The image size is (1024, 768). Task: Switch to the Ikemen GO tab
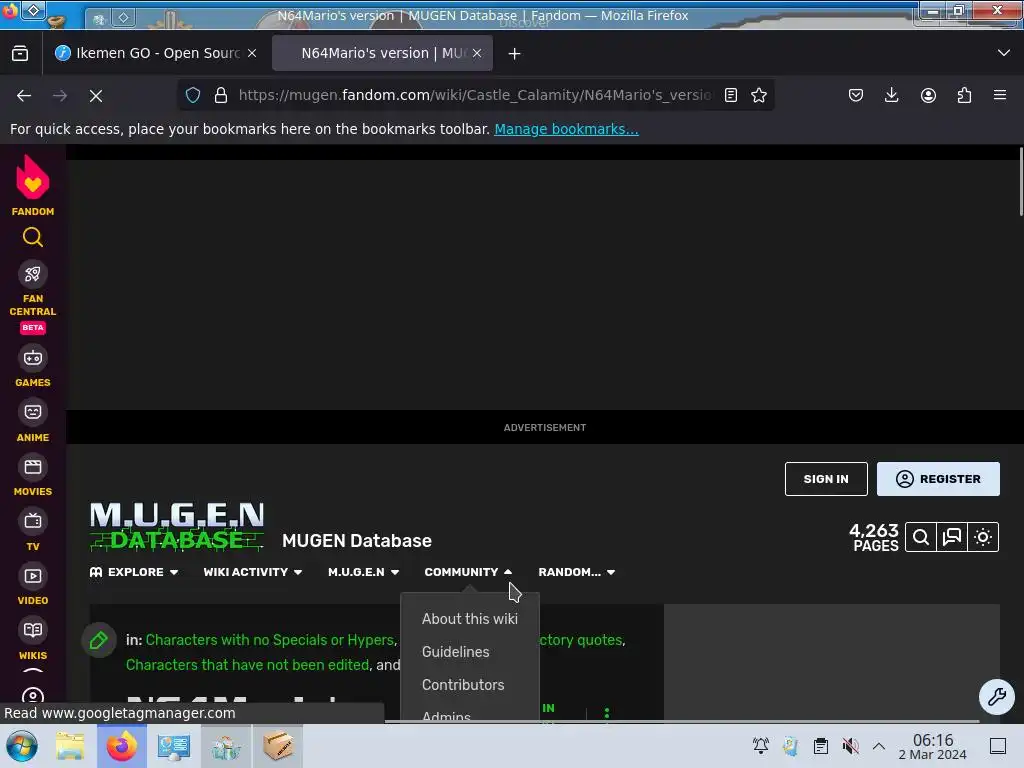[147, 54]
